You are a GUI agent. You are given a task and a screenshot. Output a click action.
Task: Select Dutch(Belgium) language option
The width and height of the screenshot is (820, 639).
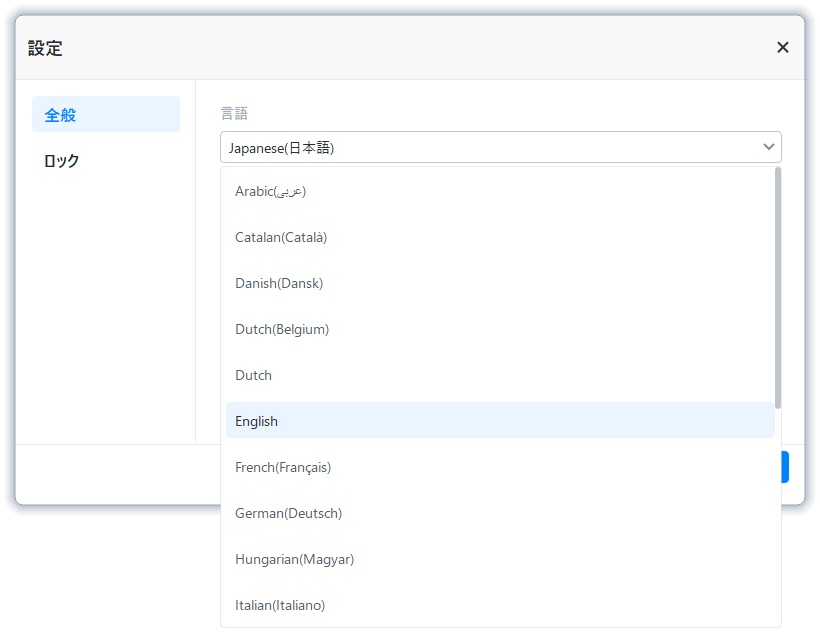[x=500, y=329]
